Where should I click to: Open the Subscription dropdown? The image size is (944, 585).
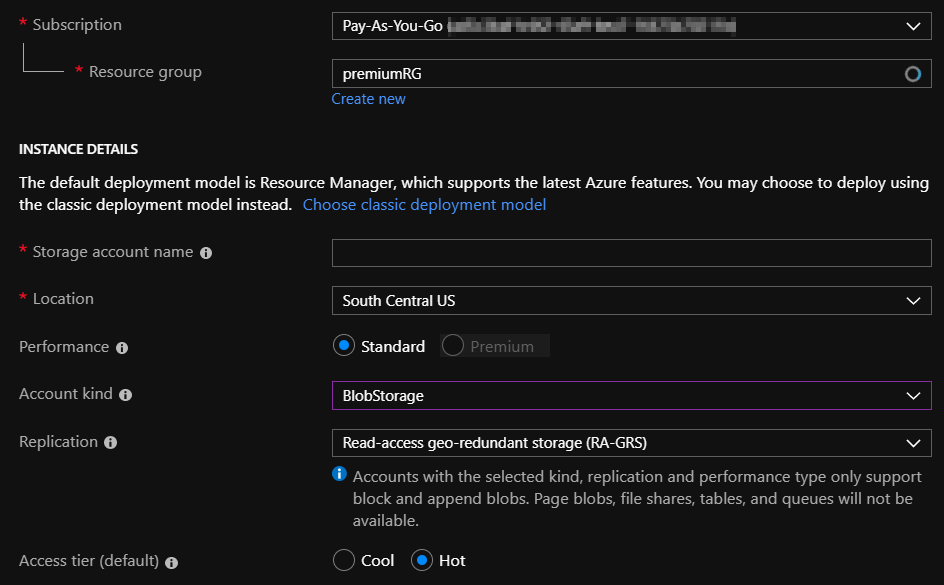coord(631,26)
